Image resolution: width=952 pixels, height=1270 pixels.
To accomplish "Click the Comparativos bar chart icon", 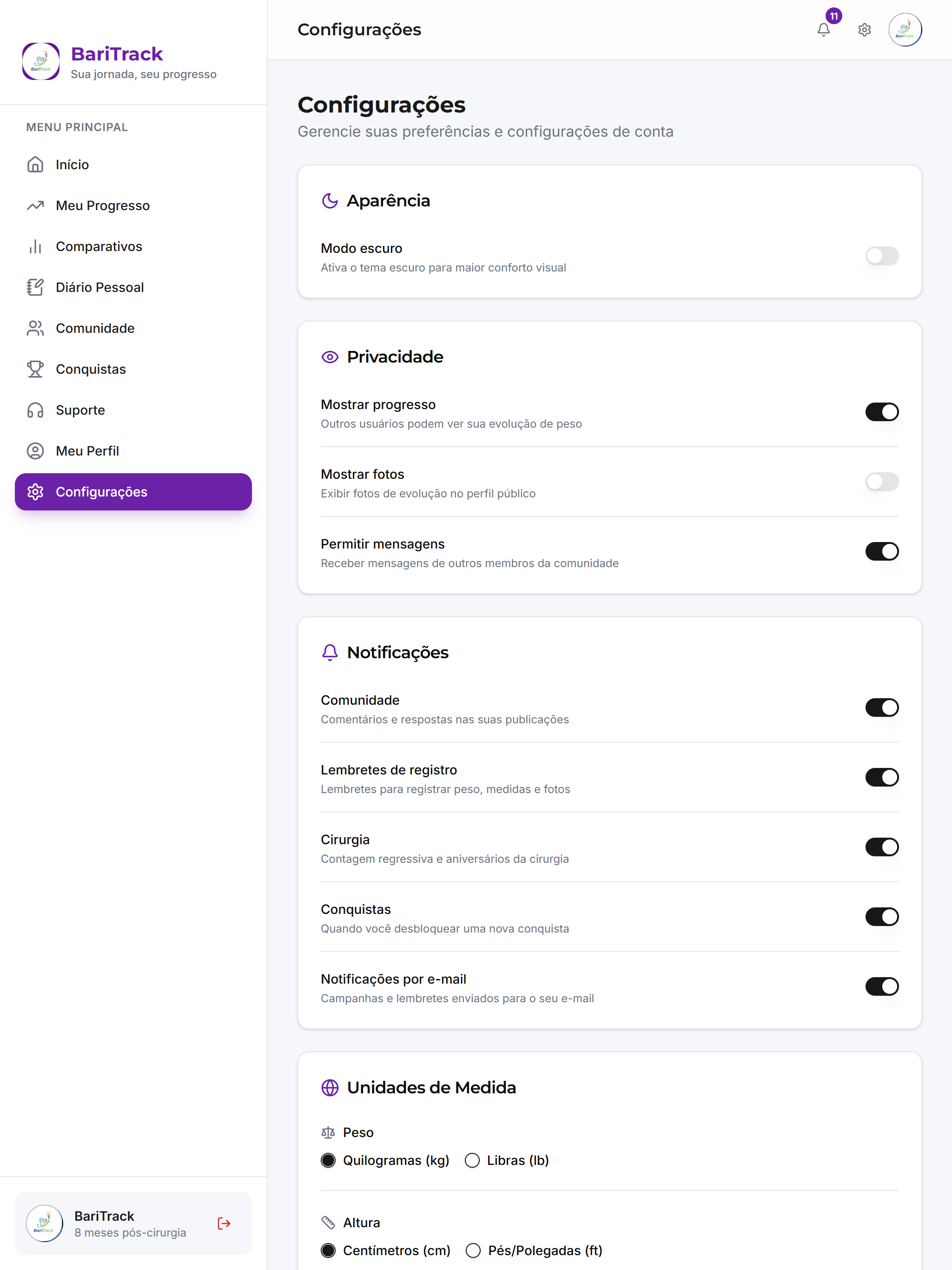I will (36, 246).
